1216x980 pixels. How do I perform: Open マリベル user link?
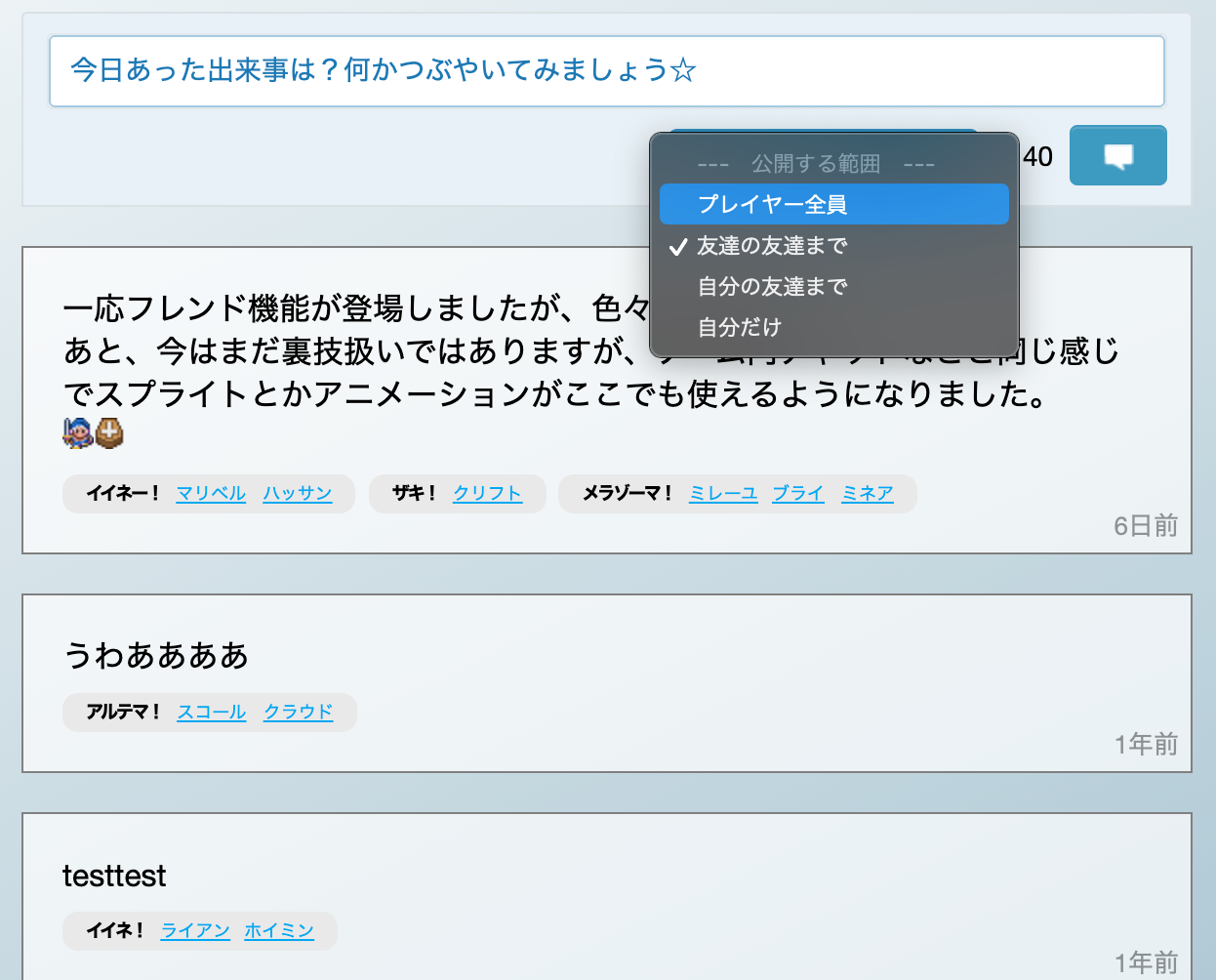tap(211, 494)
